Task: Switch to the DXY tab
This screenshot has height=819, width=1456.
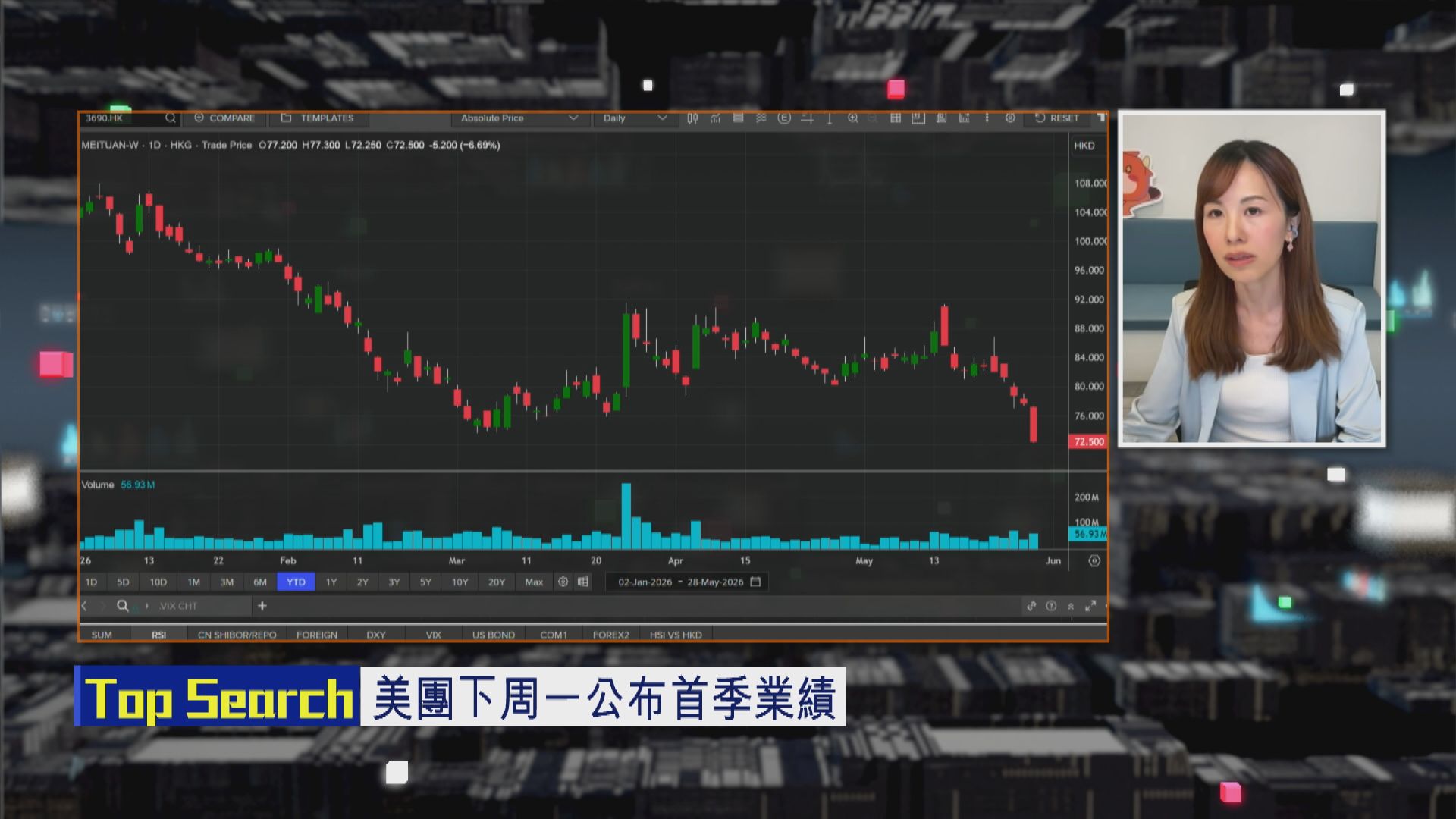Action: click(x=376, y=635)
